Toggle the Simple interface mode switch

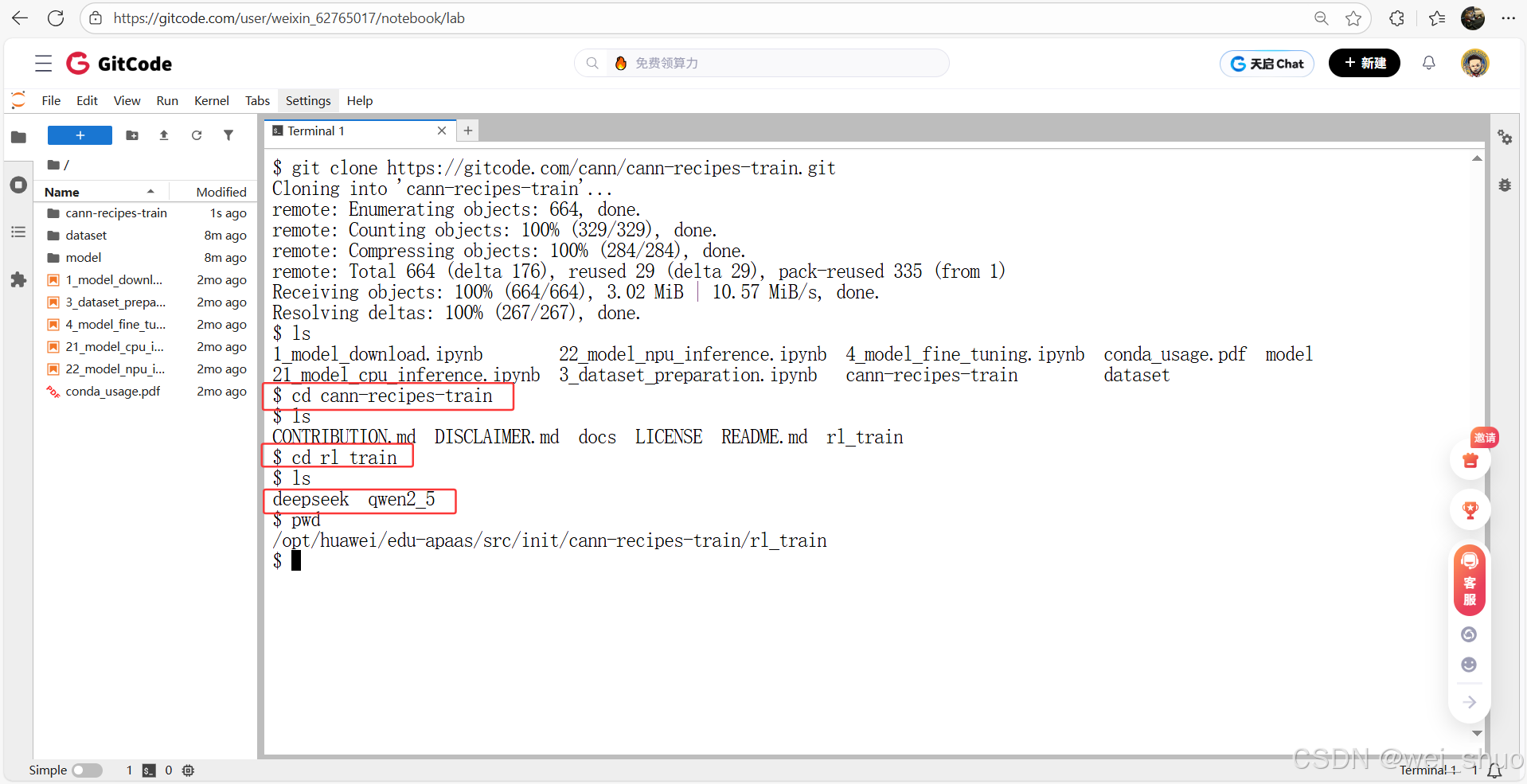tap(87, 770)
